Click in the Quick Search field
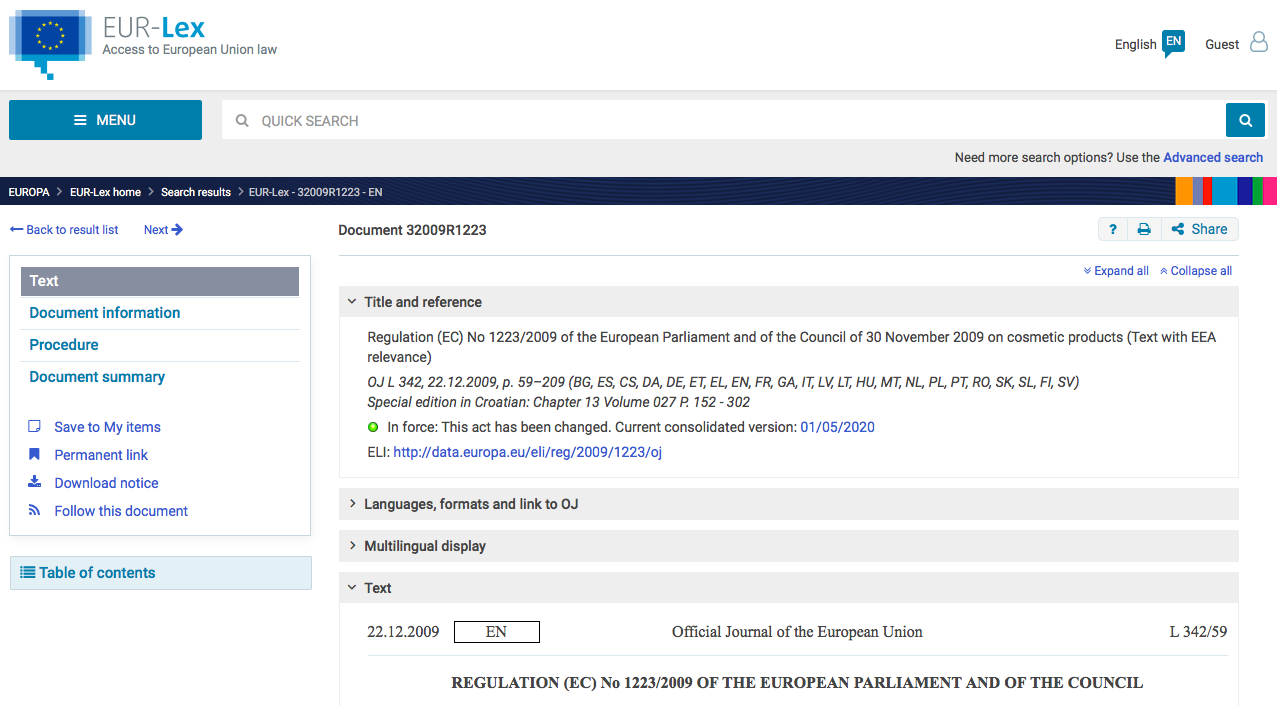 [720, 121]
